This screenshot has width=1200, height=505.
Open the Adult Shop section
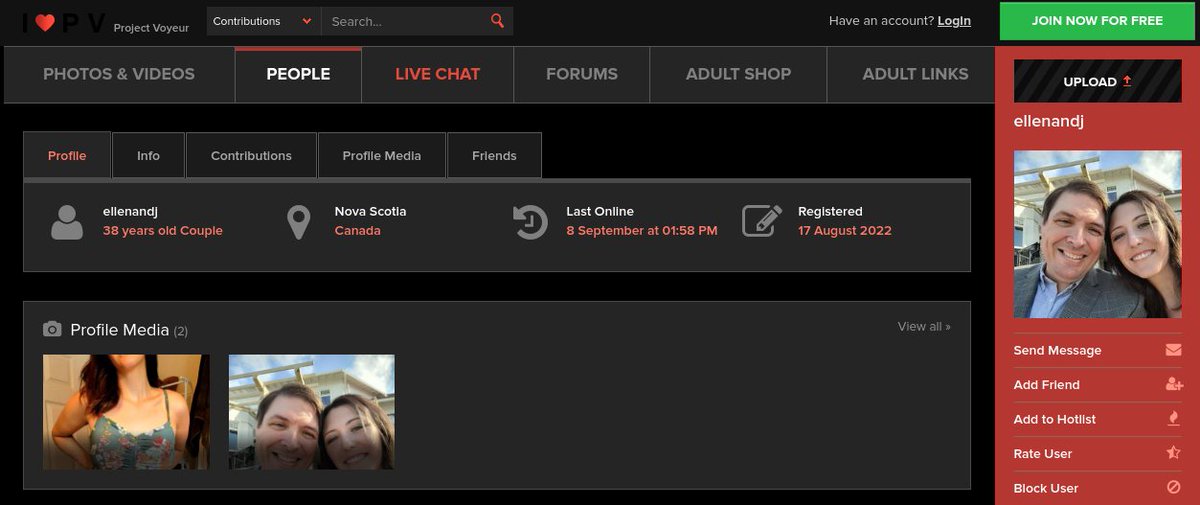tap(738, 74)
